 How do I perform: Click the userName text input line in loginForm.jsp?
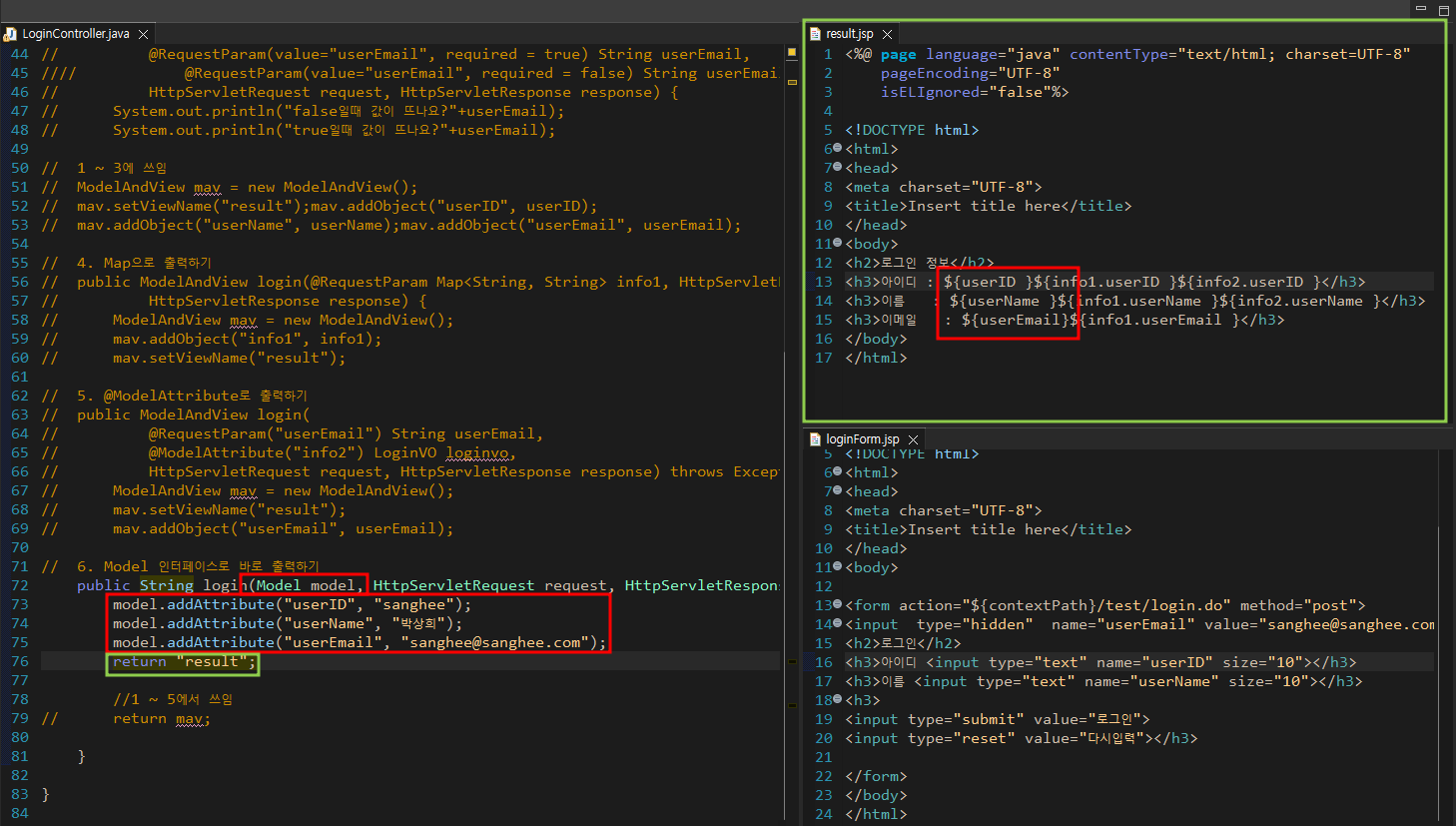click(x=1103, y=680)
